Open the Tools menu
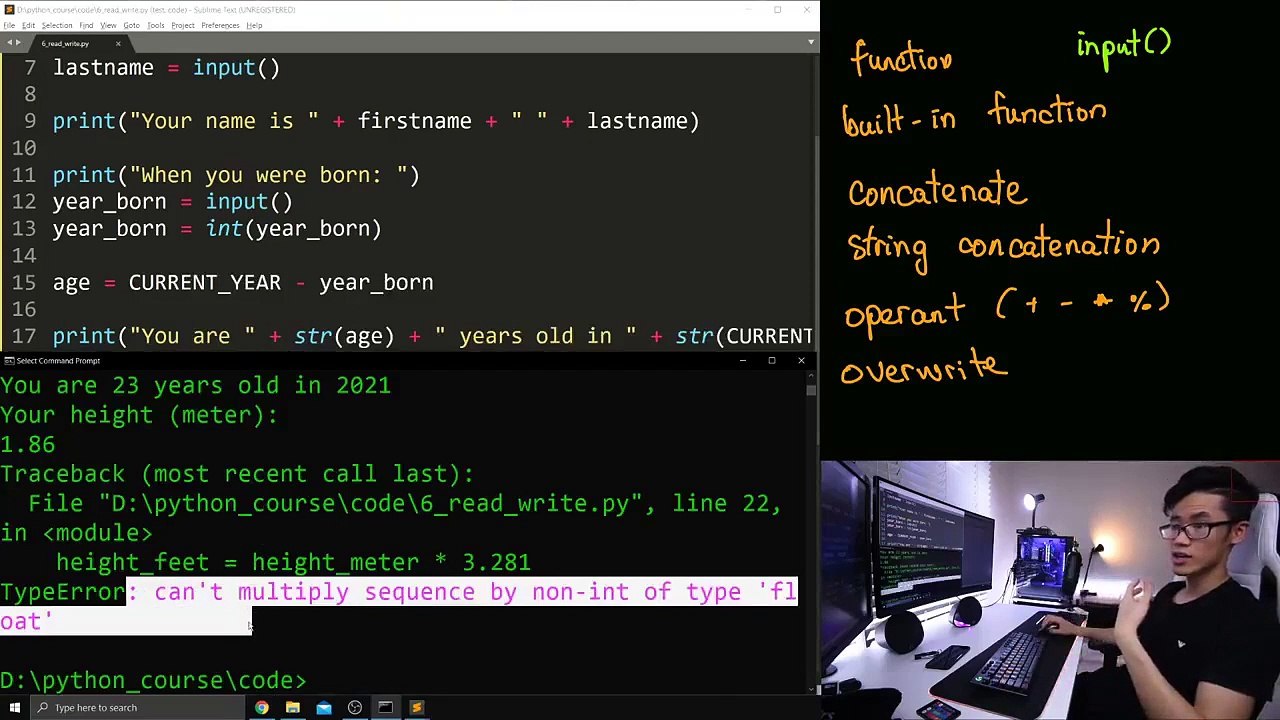1280x720 pixels. click(156, 25)
